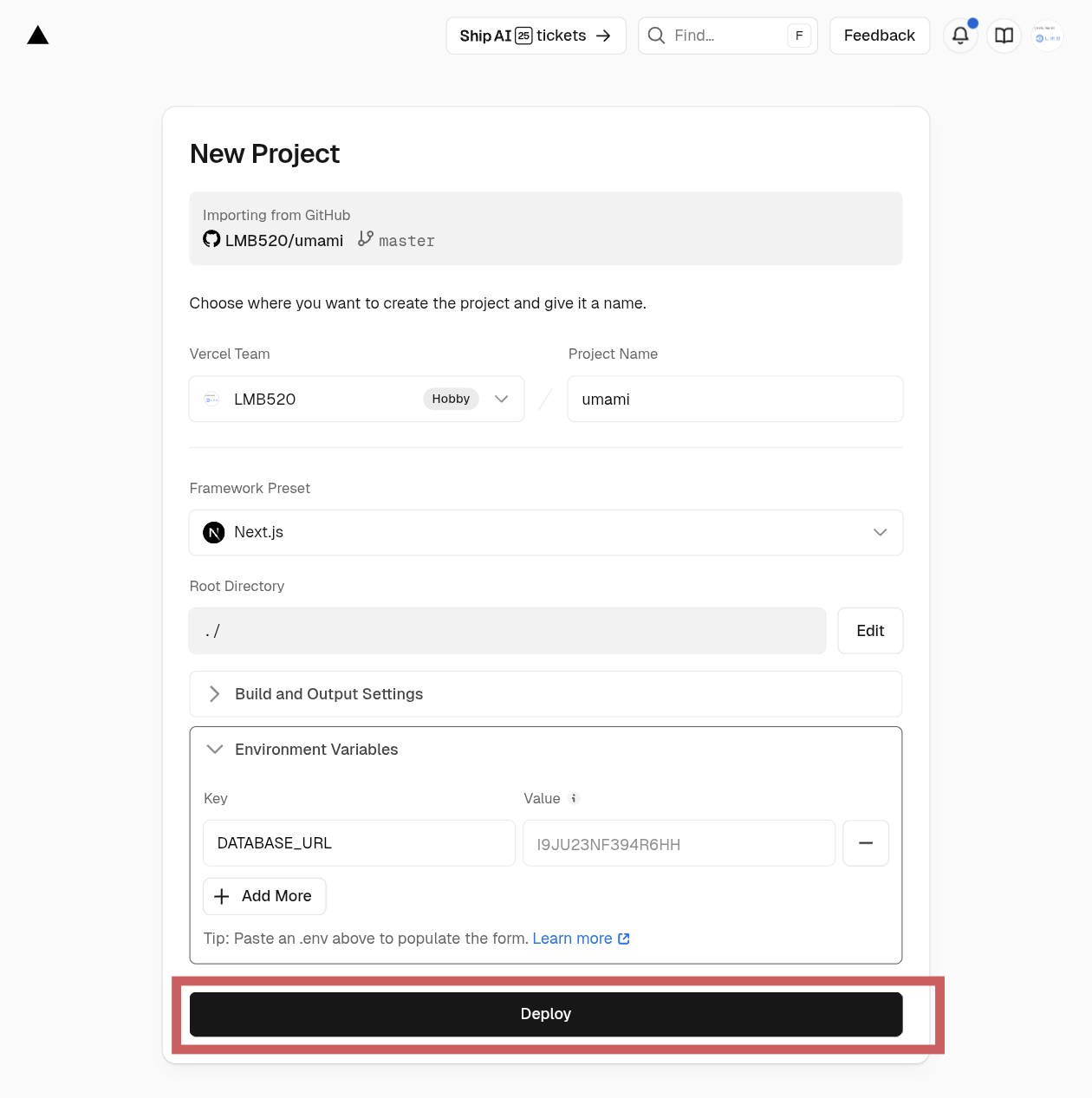Screen dimensions: 1092x1098
Task: Click the Vercel triangle logo
Action: [x=38, y=36]
